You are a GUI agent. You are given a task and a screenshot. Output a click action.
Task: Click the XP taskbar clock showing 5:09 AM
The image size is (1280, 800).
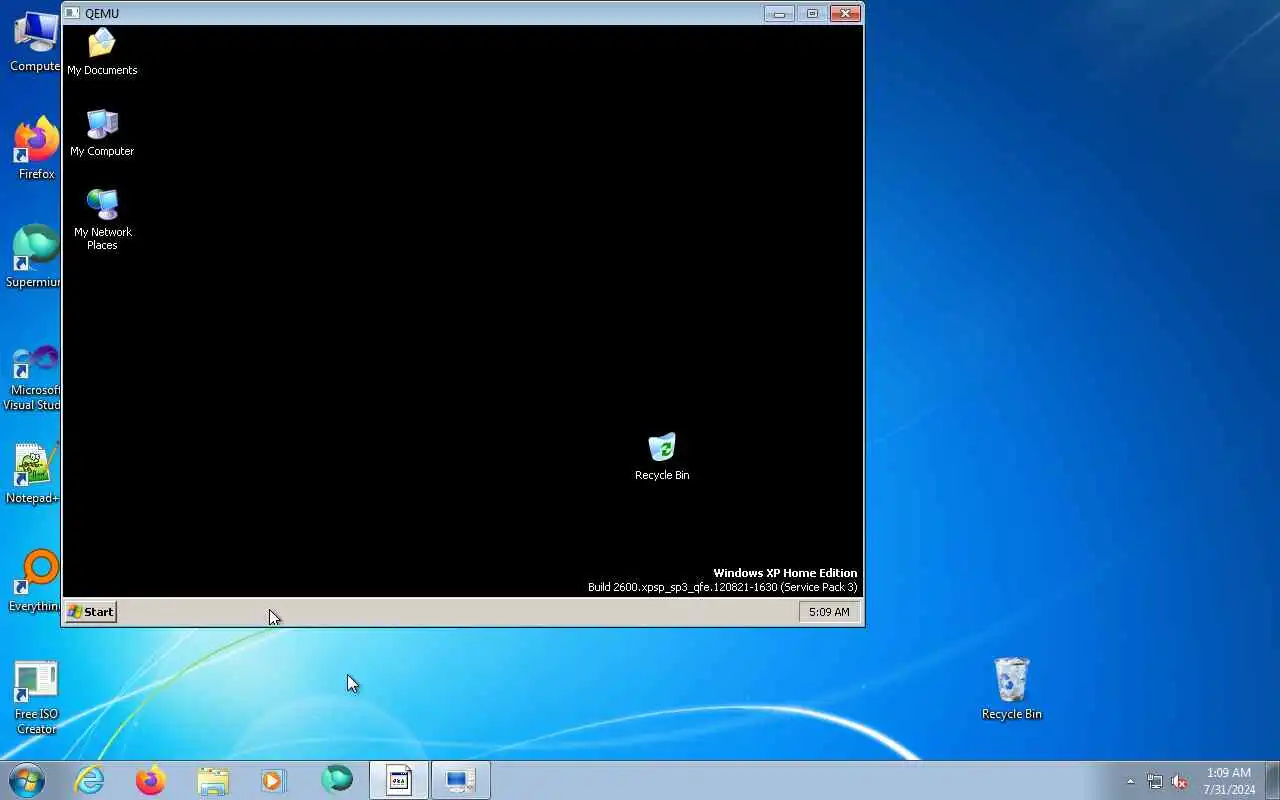(829, 612)
